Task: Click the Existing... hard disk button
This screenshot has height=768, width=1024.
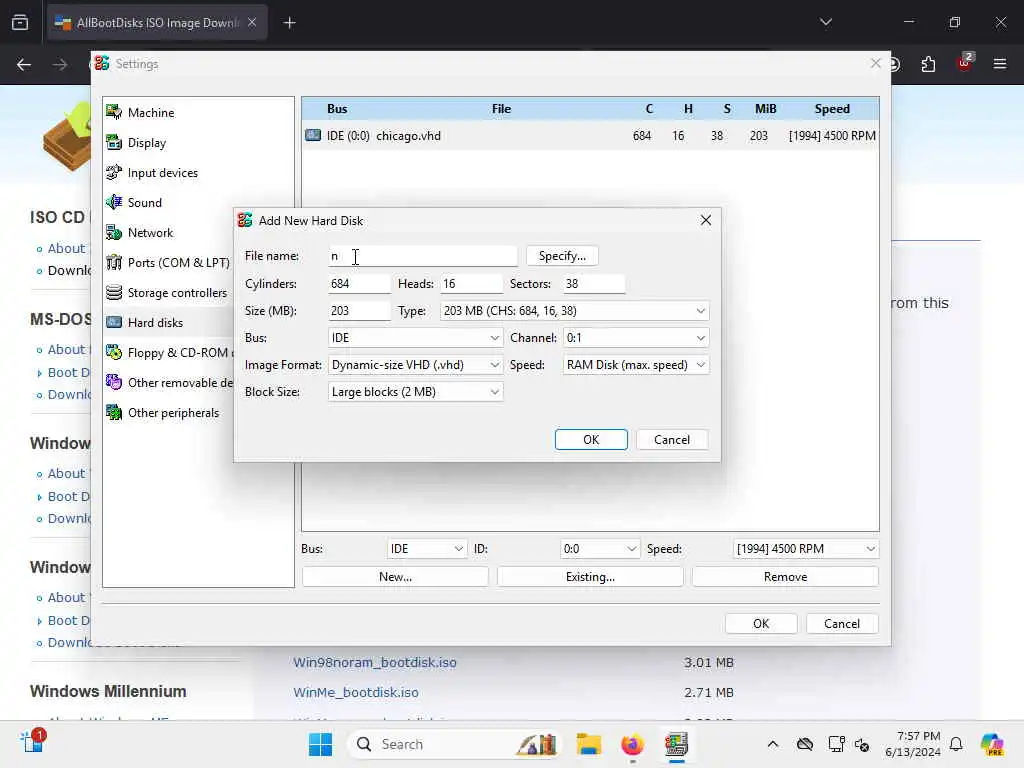Action: [x=590, y=577]
